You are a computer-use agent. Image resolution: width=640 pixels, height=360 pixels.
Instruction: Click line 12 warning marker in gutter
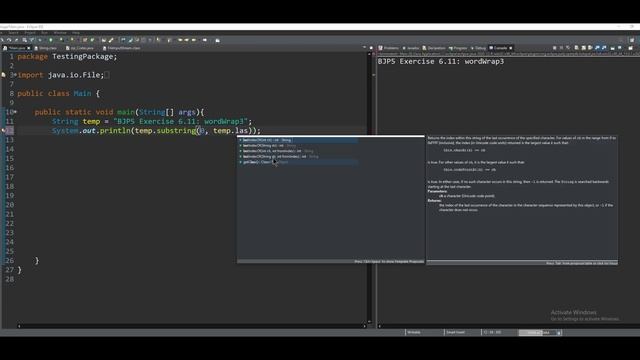click(x=4, y=130)
